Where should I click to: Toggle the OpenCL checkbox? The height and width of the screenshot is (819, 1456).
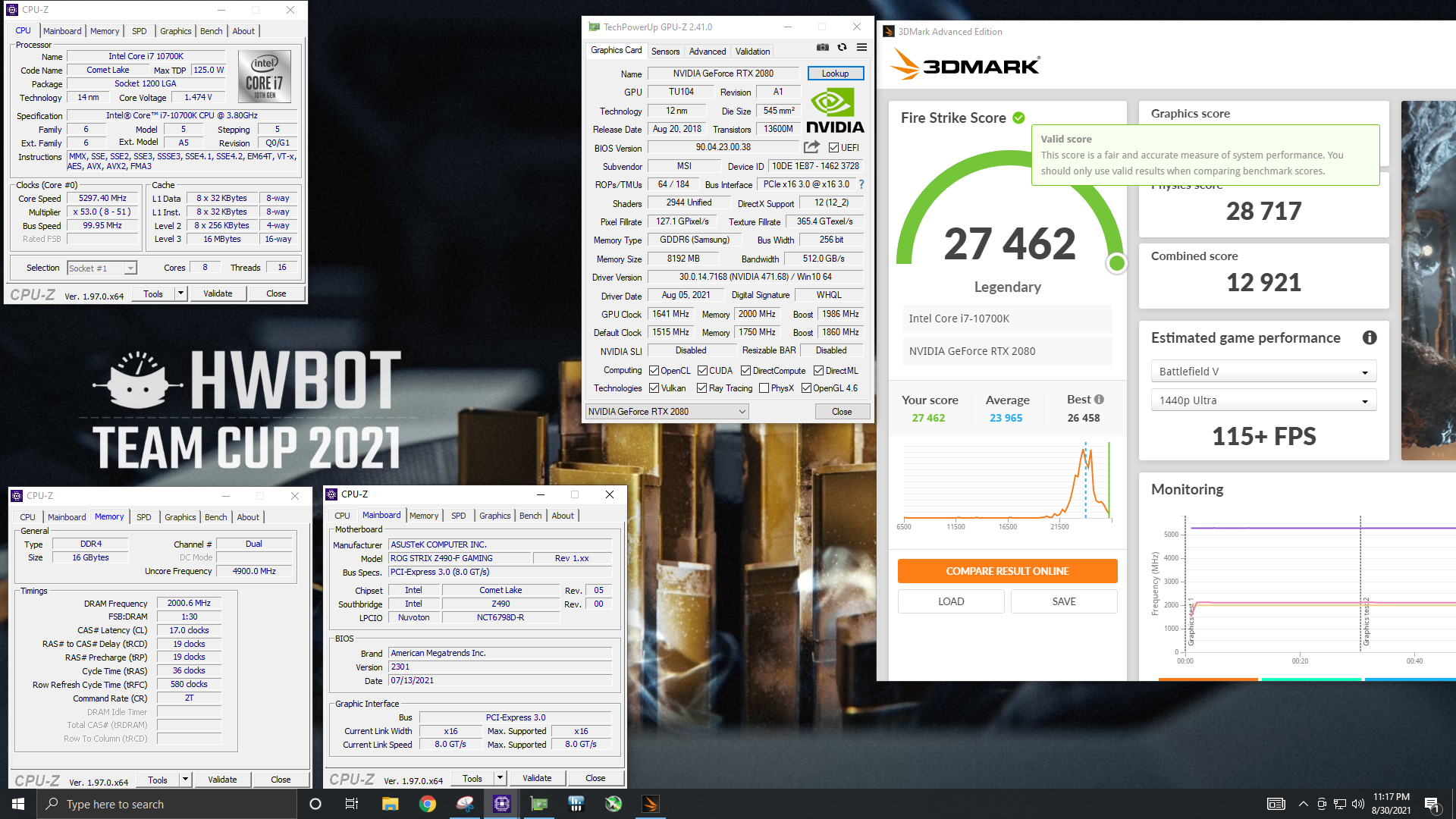pyautogui.click(x=654, y=371)
